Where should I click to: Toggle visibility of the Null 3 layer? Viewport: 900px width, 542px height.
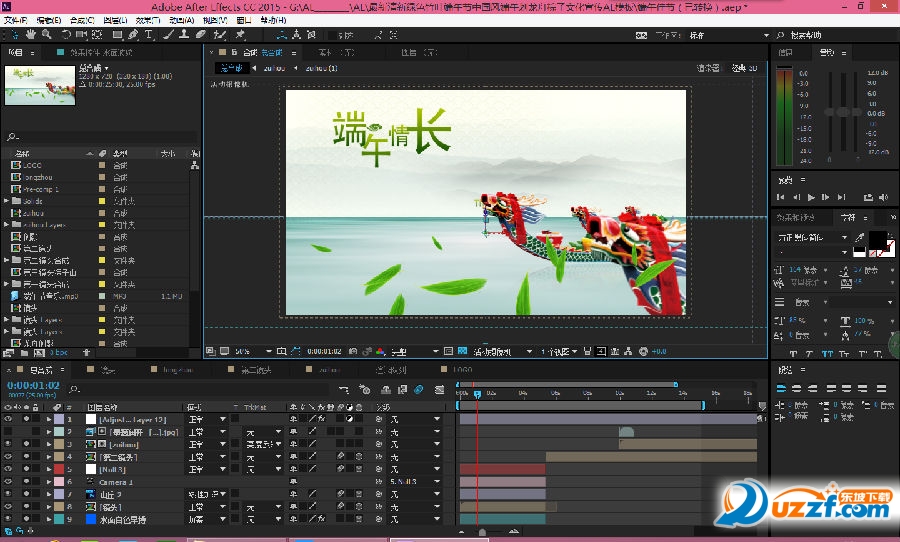click(x=9, y=468)
